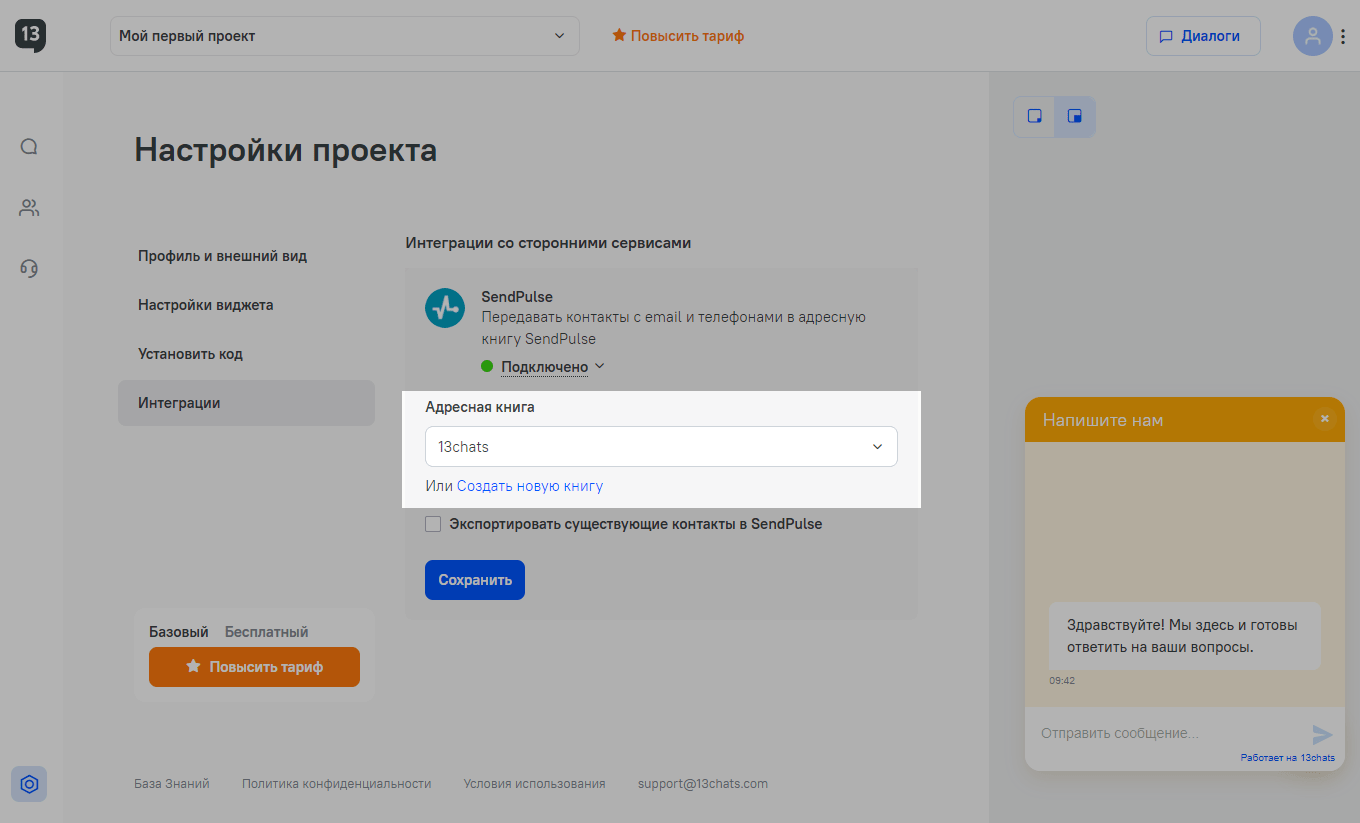
Task: Click Создать новую книгу link
Action: click(x=530, y=487)
